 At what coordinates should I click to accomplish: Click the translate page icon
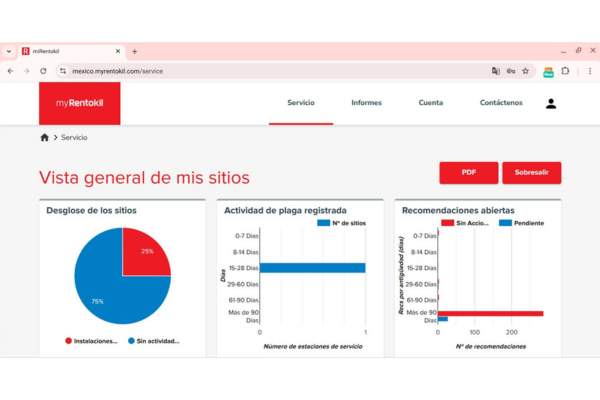pos(495,71)
